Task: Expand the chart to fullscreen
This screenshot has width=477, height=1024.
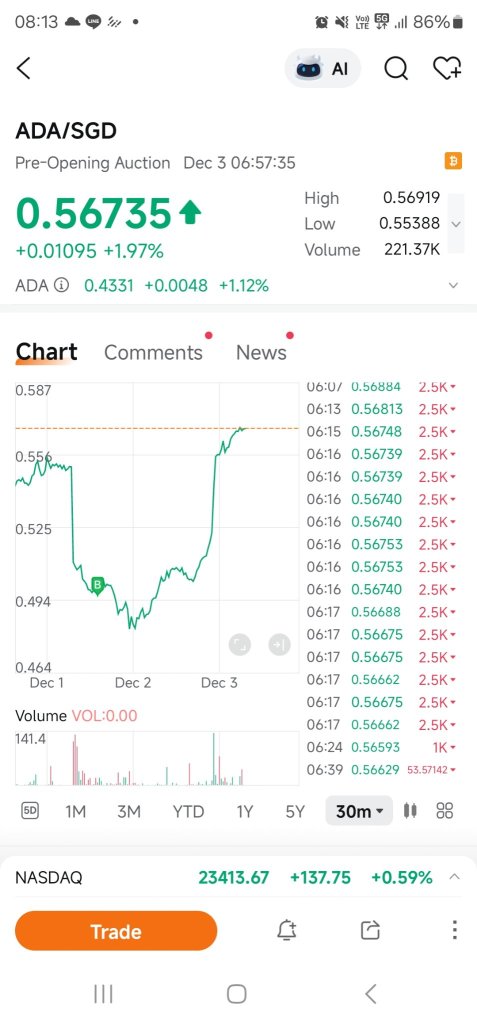Action: (x=240, y=645)
